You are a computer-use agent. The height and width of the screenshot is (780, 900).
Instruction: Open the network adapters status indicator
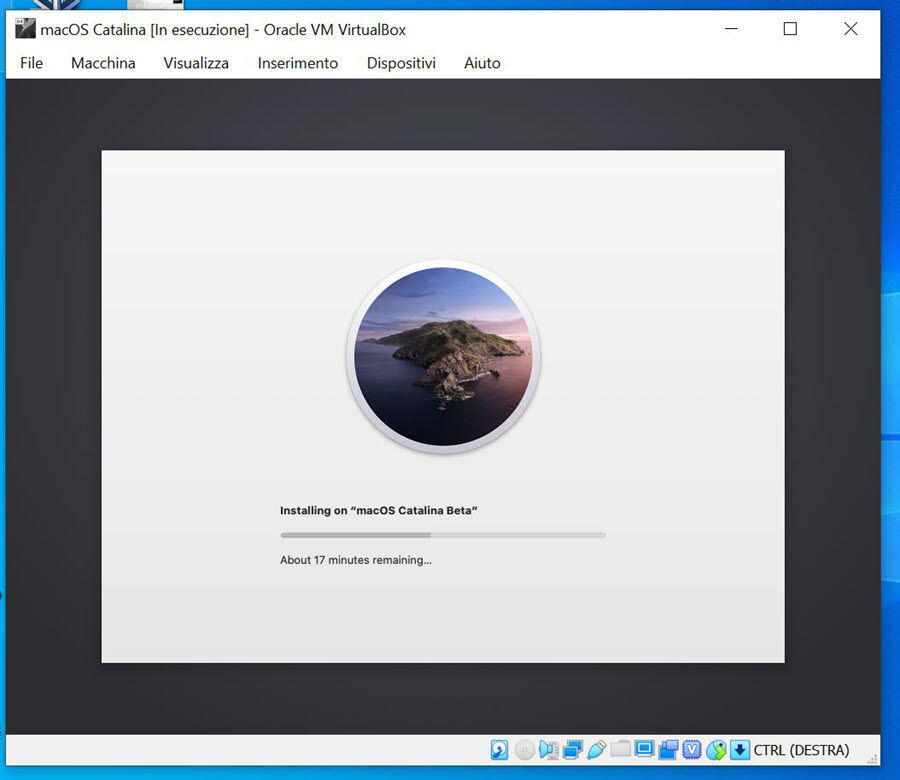click(x=573, y=750)
